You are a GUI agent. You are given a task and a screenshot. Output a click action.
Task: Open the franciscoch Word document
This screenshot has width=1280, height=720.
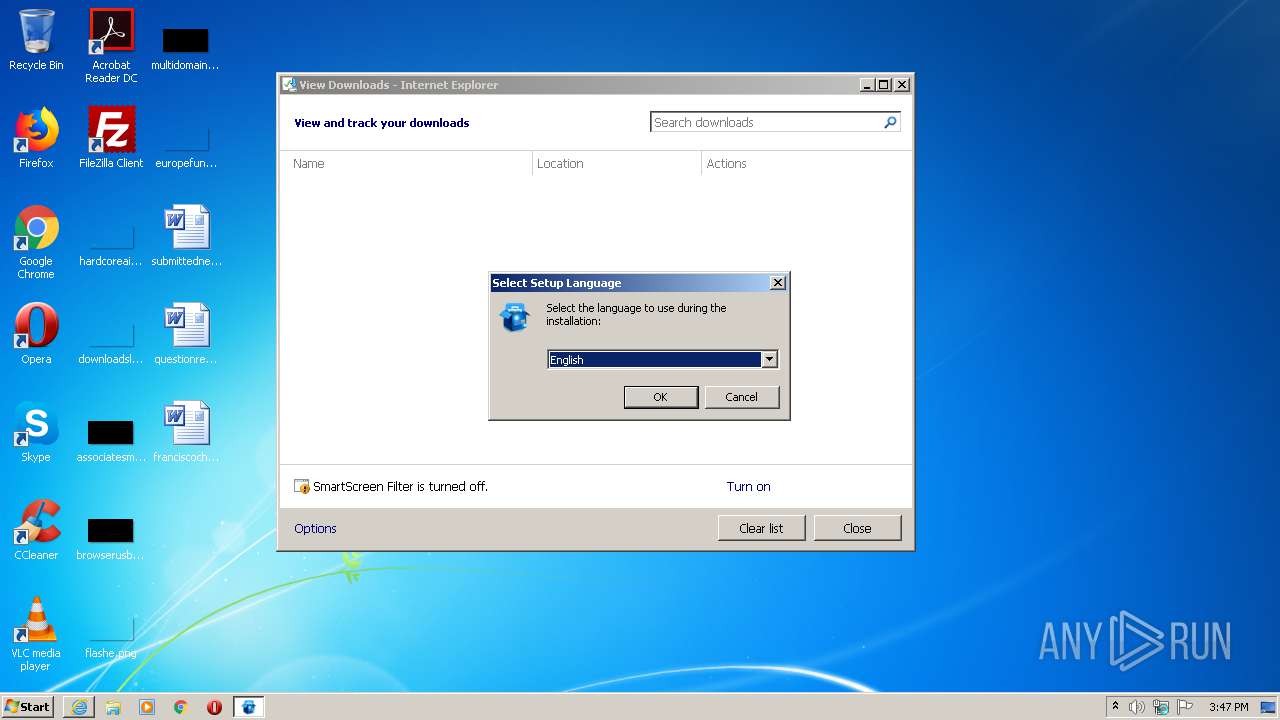pyautogui.click(x=186, y=432)
